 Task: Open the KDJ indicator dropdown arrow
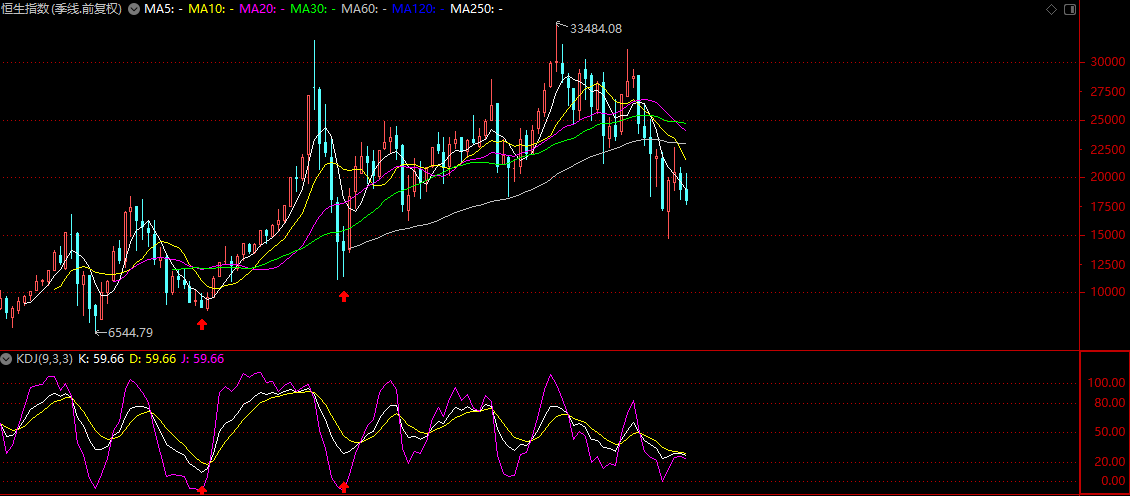tap(8, 358)
